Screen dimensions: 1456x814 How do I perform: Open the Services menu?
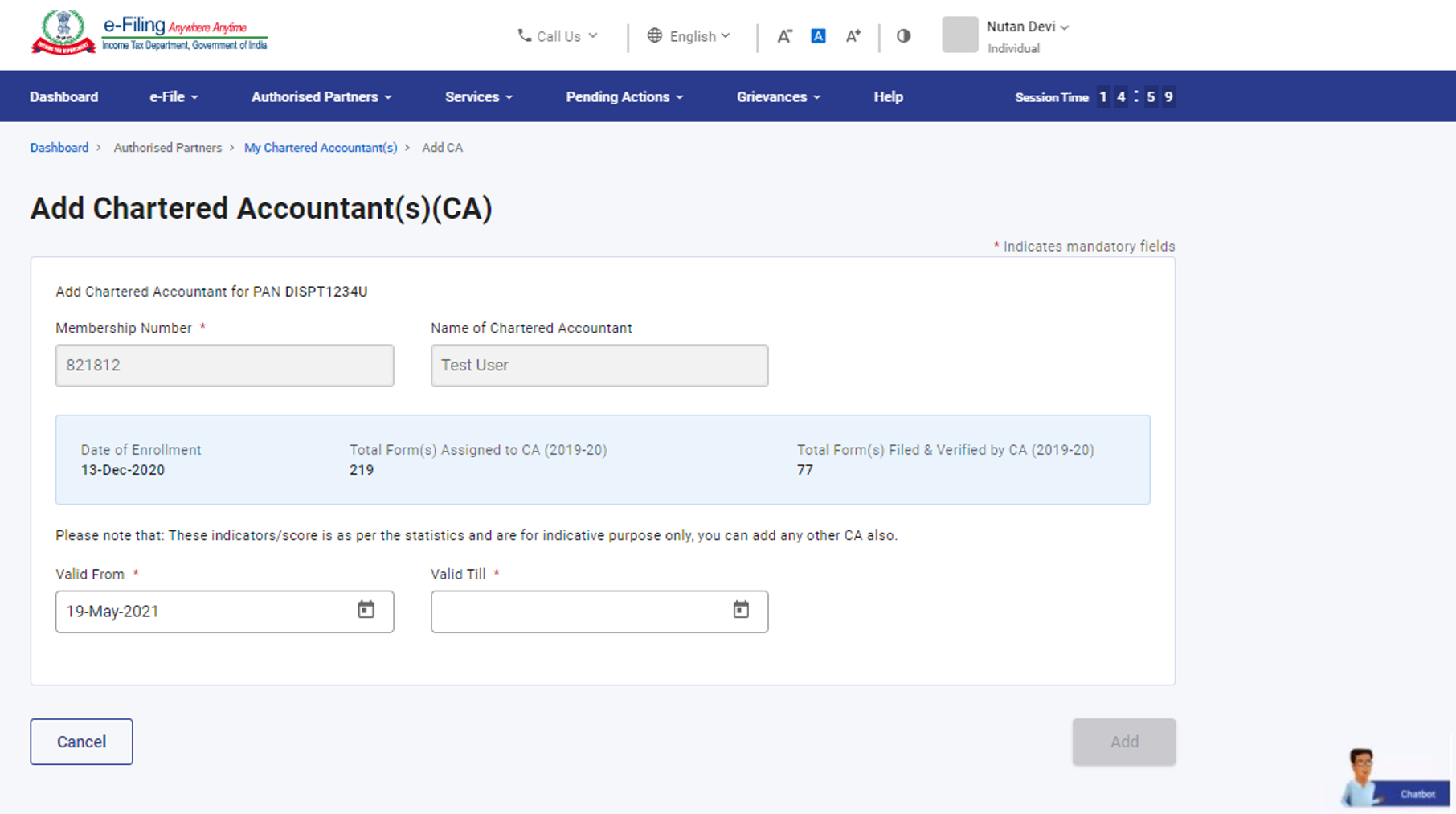click(x=478, y=97)
